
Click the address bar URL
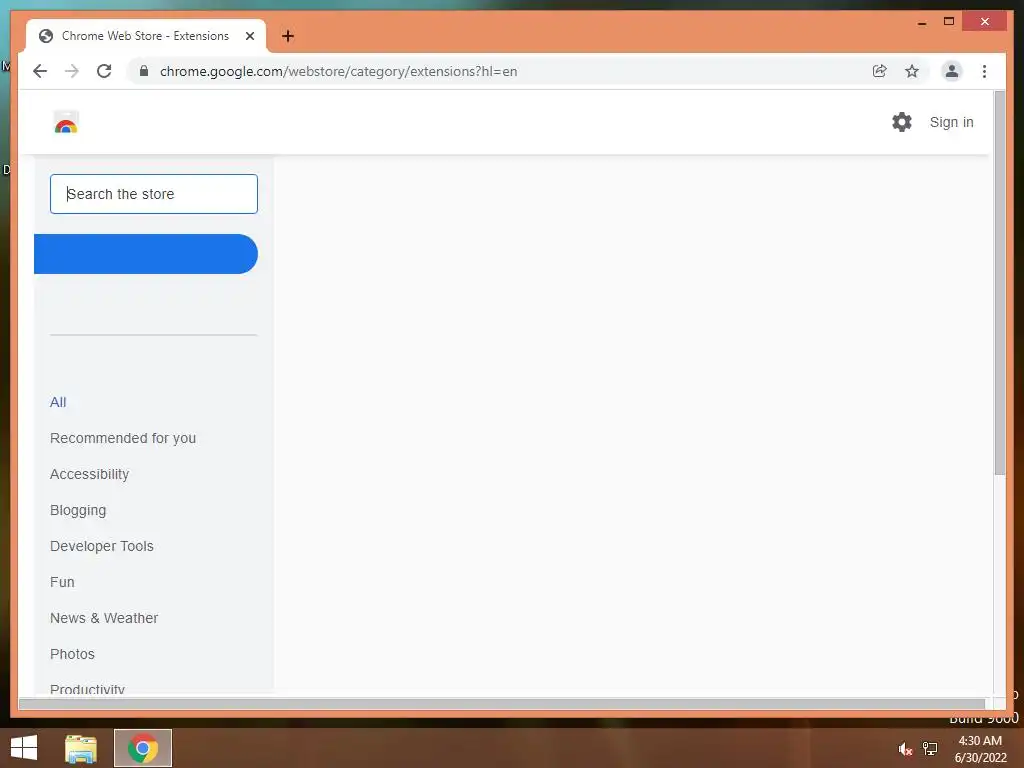pos(338,71)
